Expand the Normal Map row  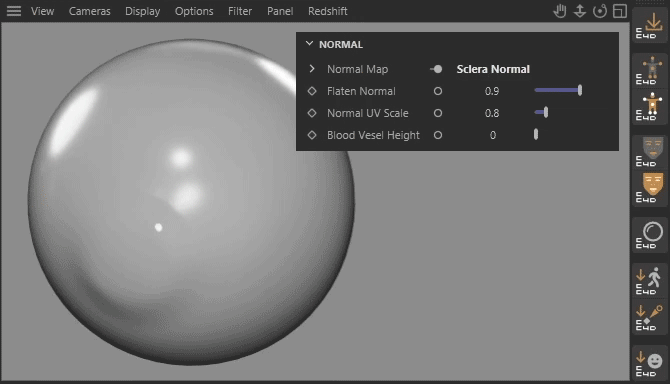click(x=312, y=69)
